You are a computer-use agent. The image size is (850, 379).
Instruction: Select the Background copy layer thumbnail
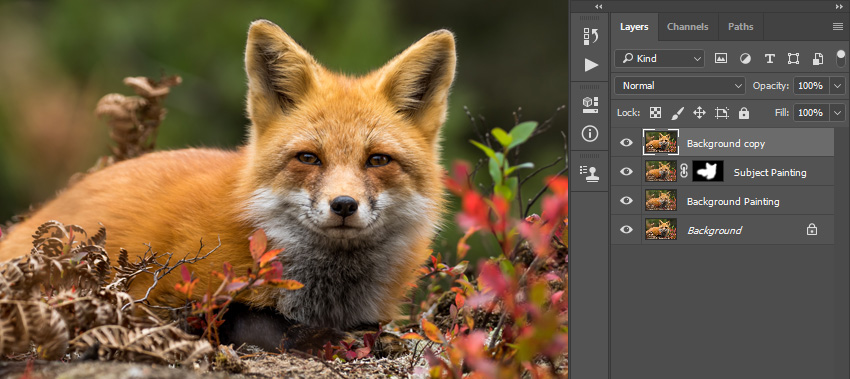661,142
